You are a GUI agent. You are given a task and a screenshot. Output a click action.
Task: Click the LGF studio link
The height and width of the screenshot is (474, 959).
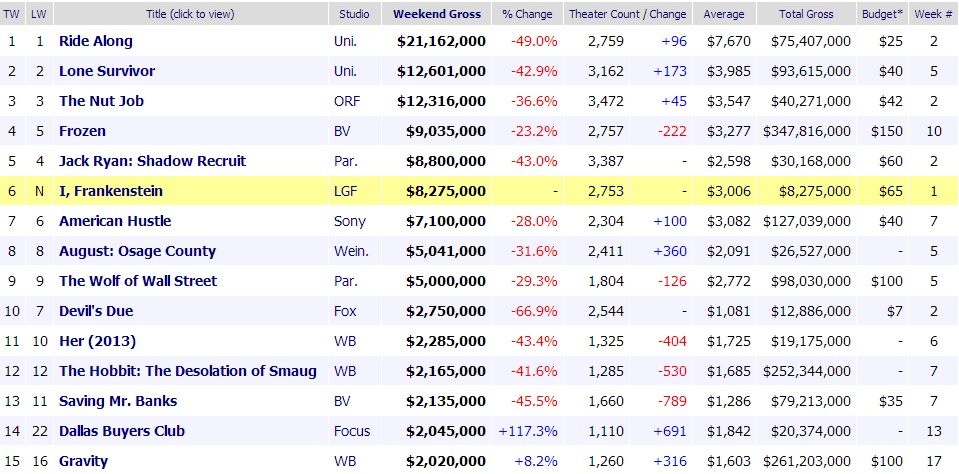pyautogui.click(x=345, y=191)
